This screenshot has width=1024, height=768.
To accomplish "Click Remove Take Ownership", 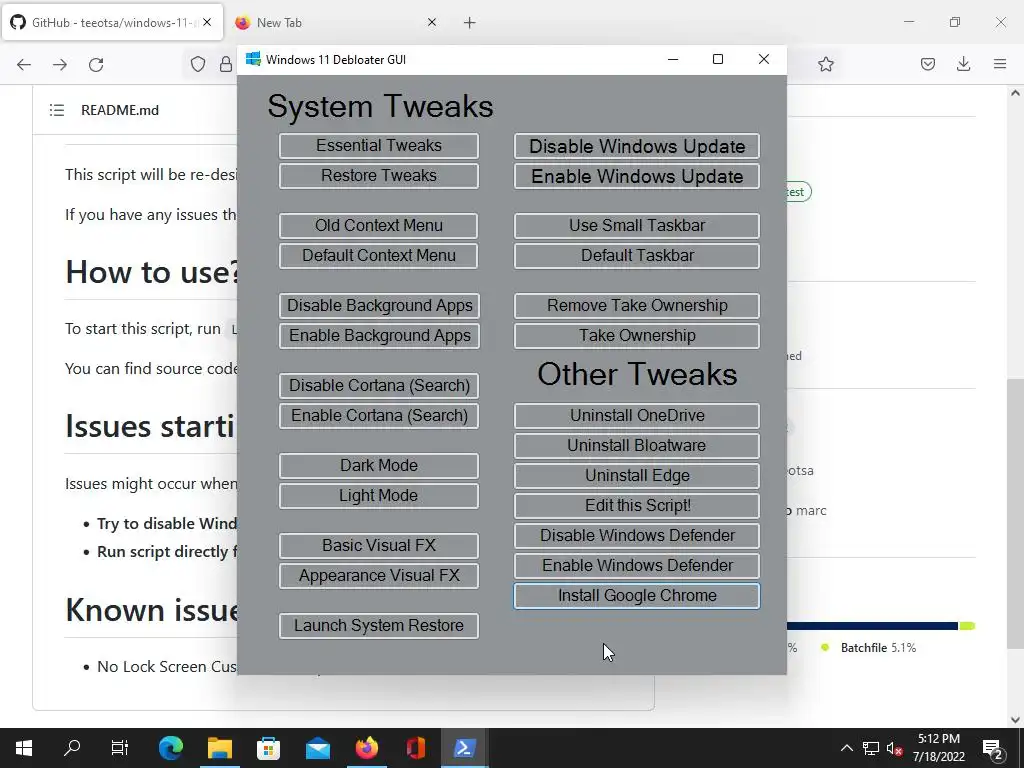I will click(637, 306).
